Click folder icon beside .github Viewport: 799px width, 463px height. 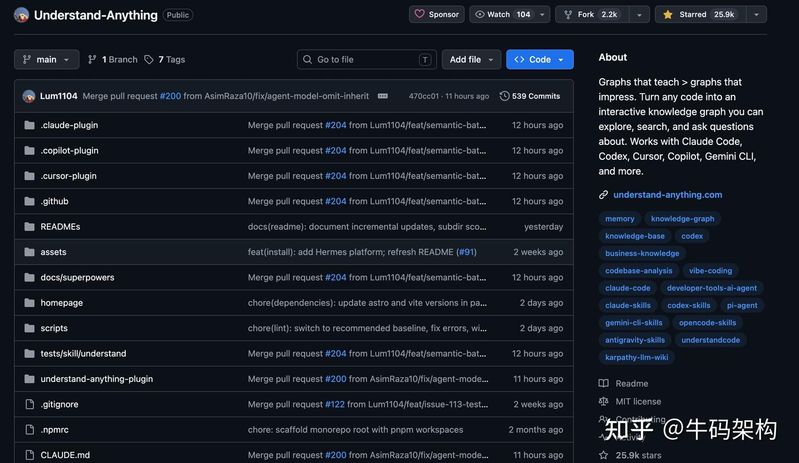[x=30, y=201]
